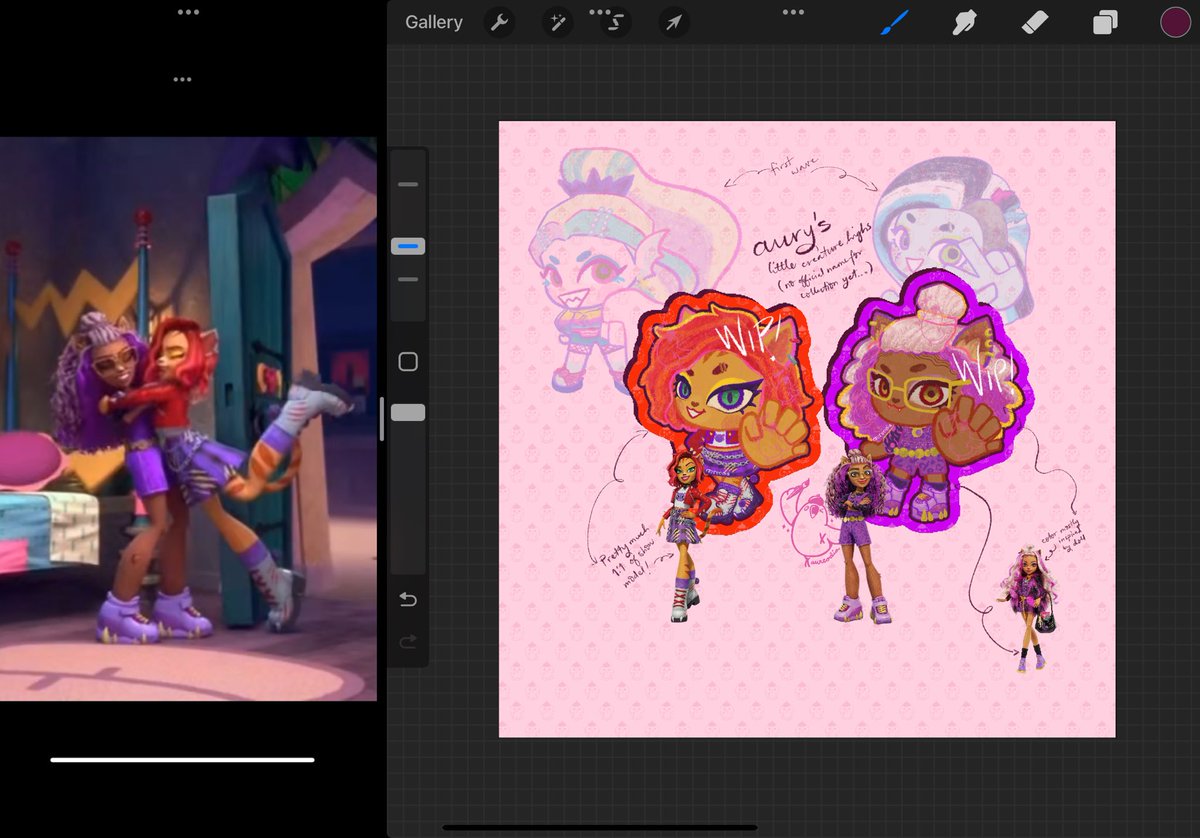Select the Brush tool
Screen dimensions: 1200x838
[895, 22]
